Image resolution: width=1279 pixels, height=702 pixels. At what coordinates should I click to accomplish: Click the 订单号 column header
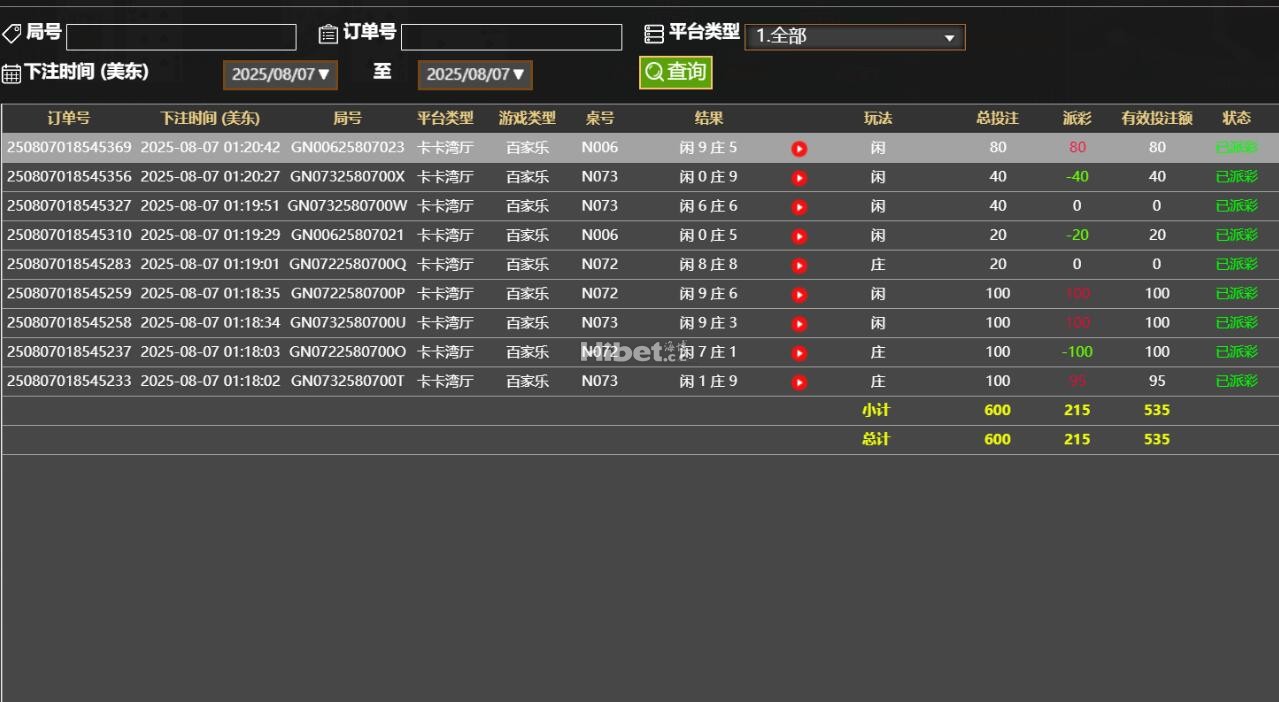pos(69,118)
